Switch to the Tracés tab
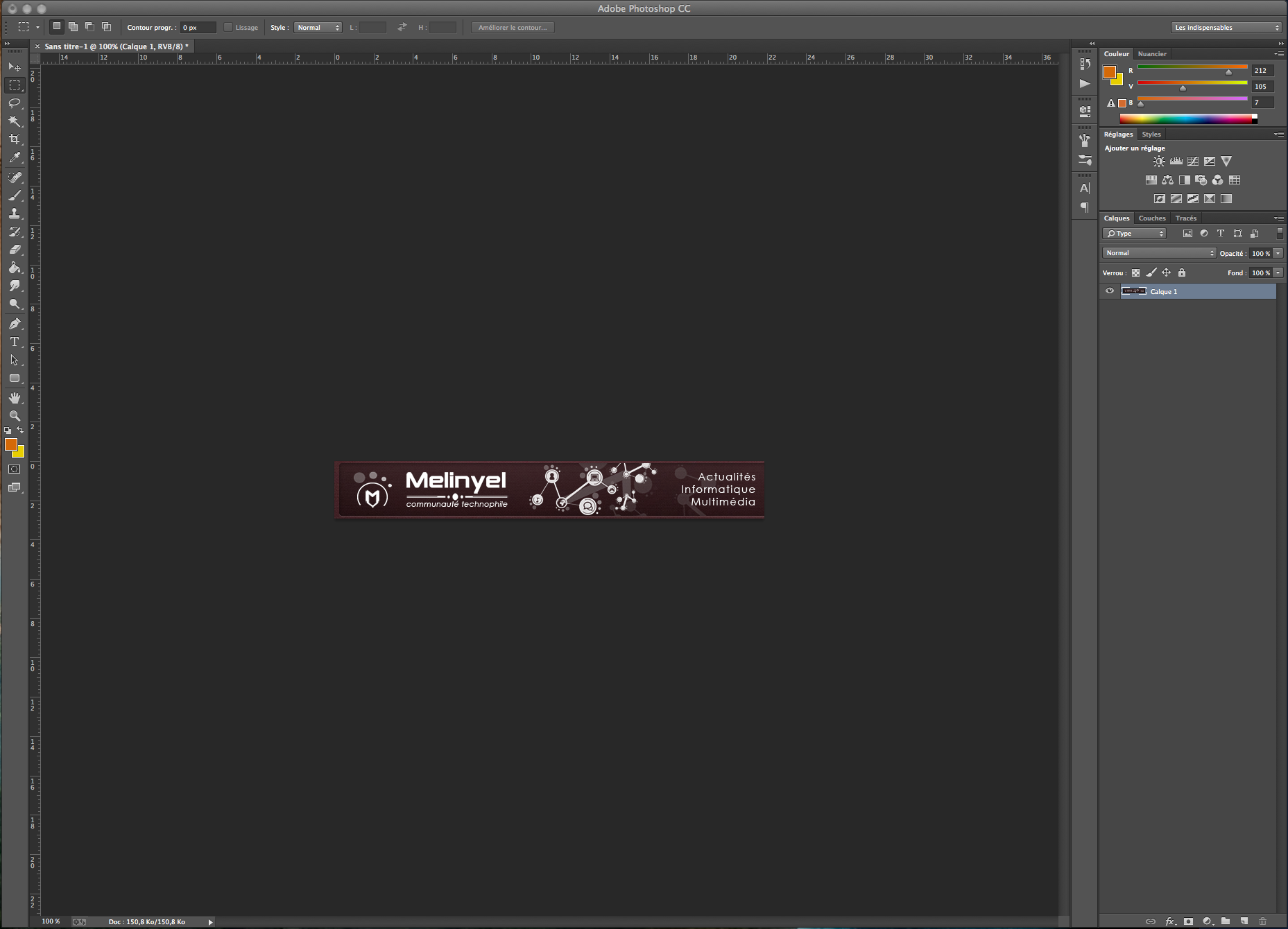 click(1186, 218)
